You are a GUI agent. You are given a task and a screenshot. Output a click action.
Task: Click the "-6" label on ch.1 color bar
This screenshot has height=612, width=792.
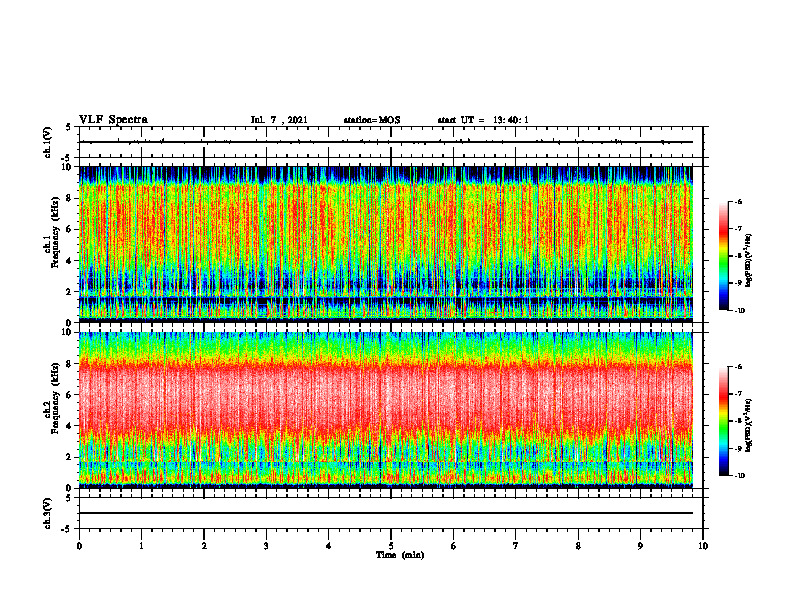tap(738, 202)
